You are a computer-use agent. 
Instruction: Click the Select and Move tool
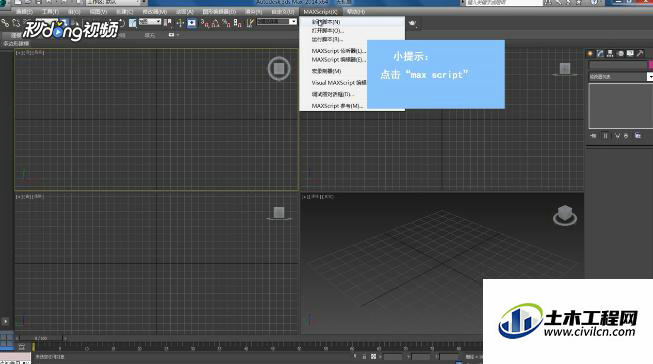180,23
